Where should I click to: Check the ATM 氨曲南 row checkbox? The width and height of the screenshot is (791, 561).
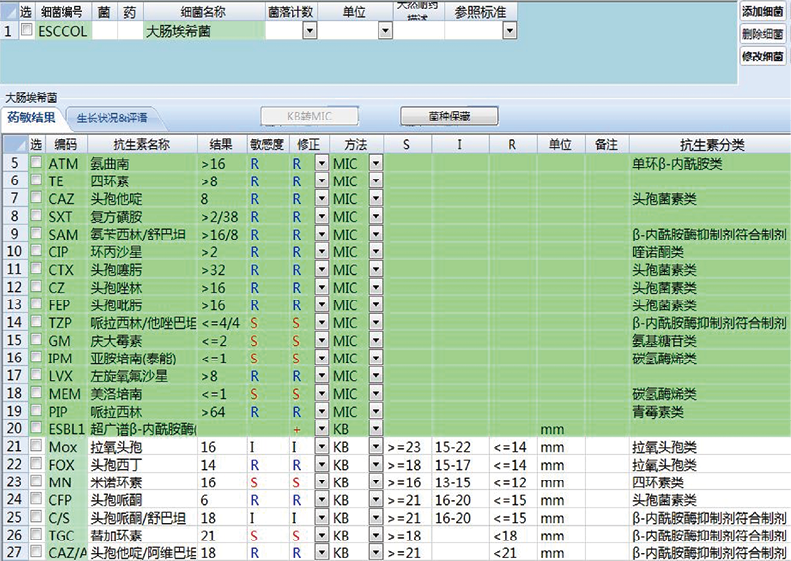pyautogui.click(x=36, y=163)
